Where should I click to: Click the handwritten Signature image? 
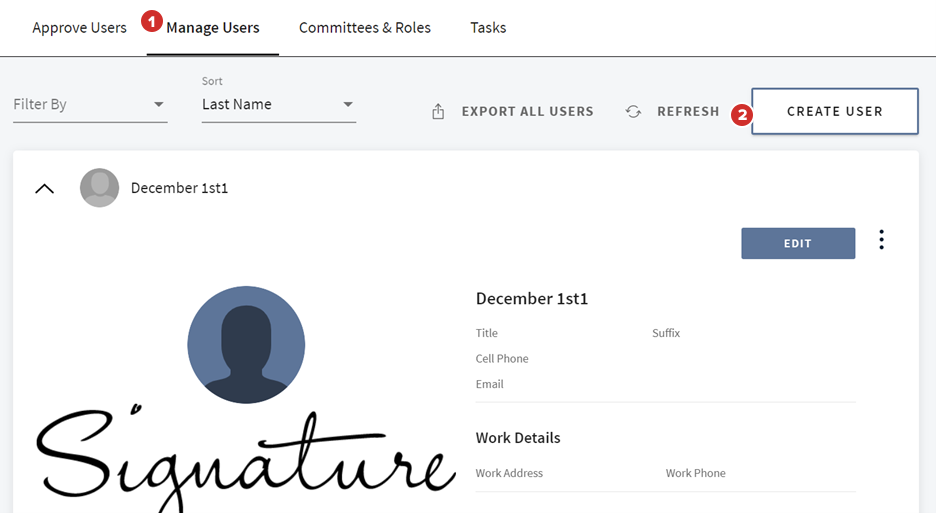click(x=240, y=460)
